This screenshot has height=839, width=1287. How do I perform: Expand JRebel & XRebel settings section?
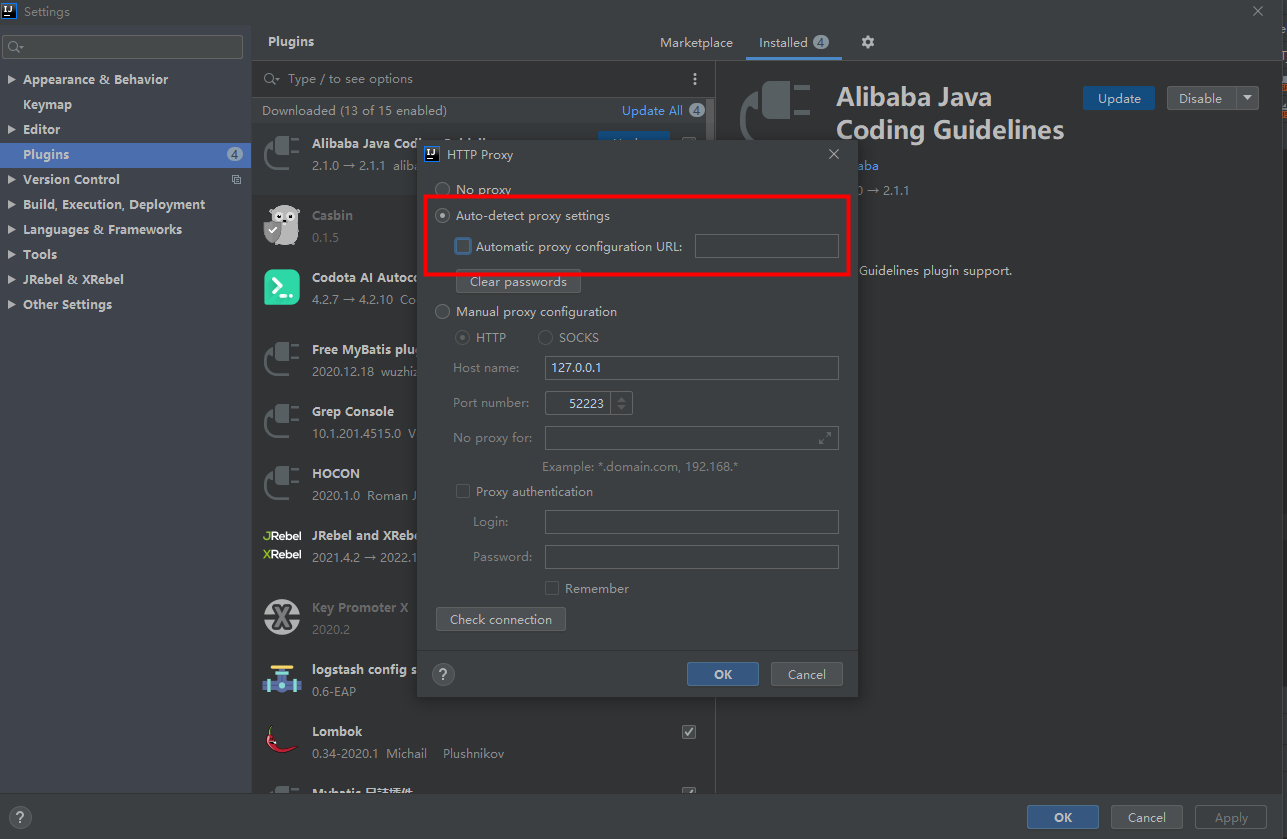(11, 279)
